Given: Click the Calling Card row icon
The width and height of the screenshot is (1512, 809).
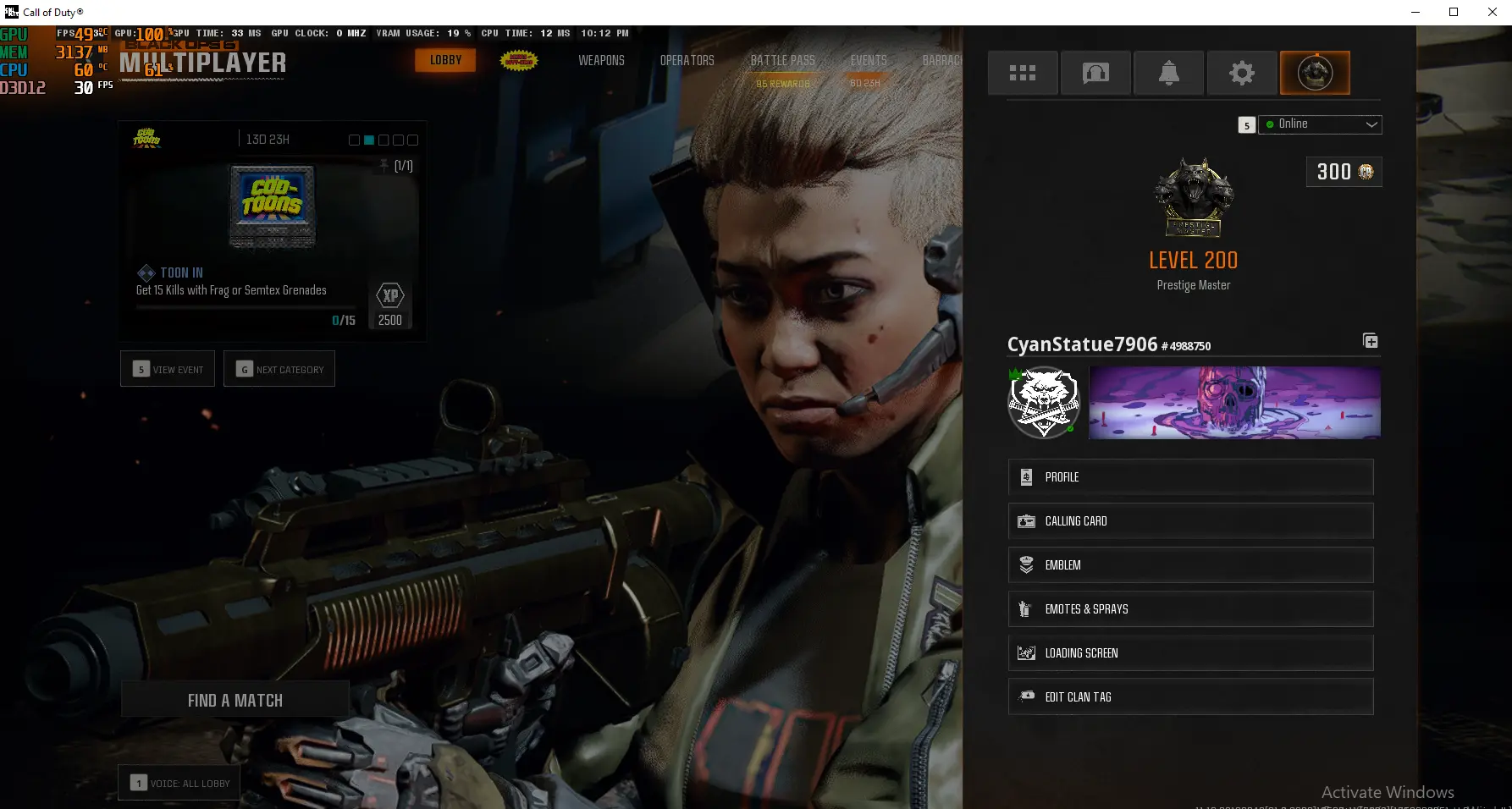Looking at the screenshot, I should click(1026, 521).
